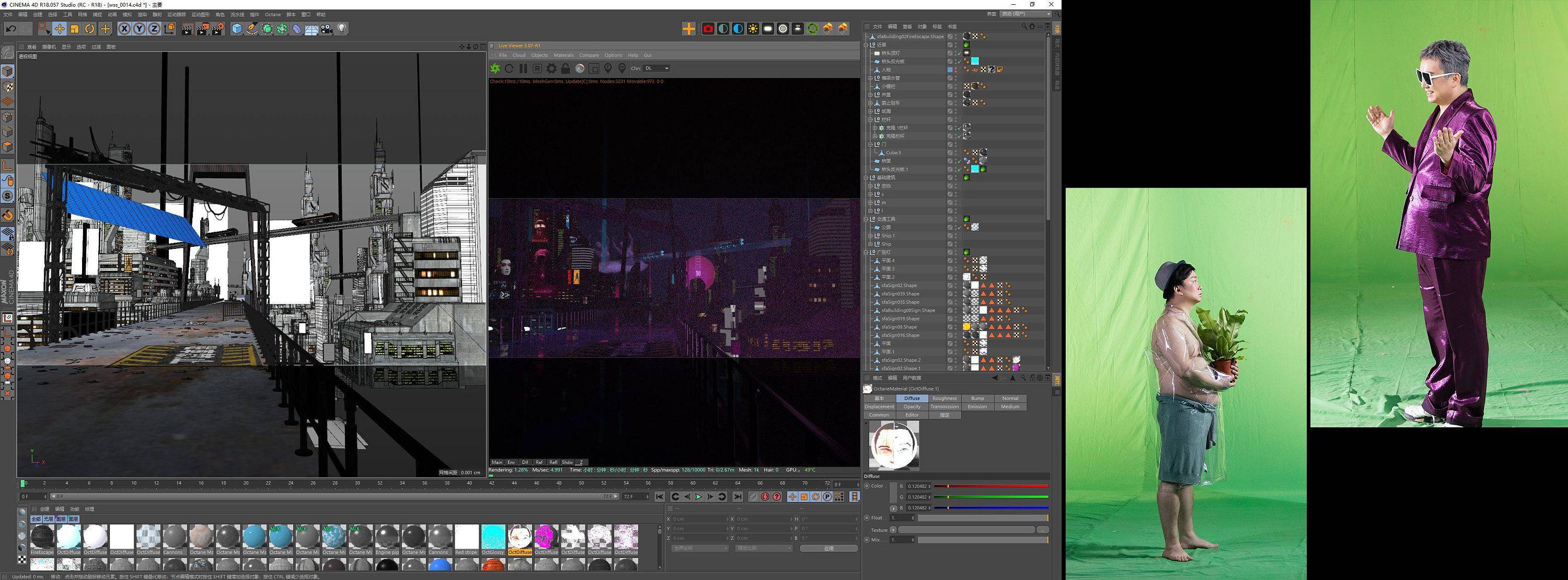Open the Octane menu in menu bar

[273, 15]
